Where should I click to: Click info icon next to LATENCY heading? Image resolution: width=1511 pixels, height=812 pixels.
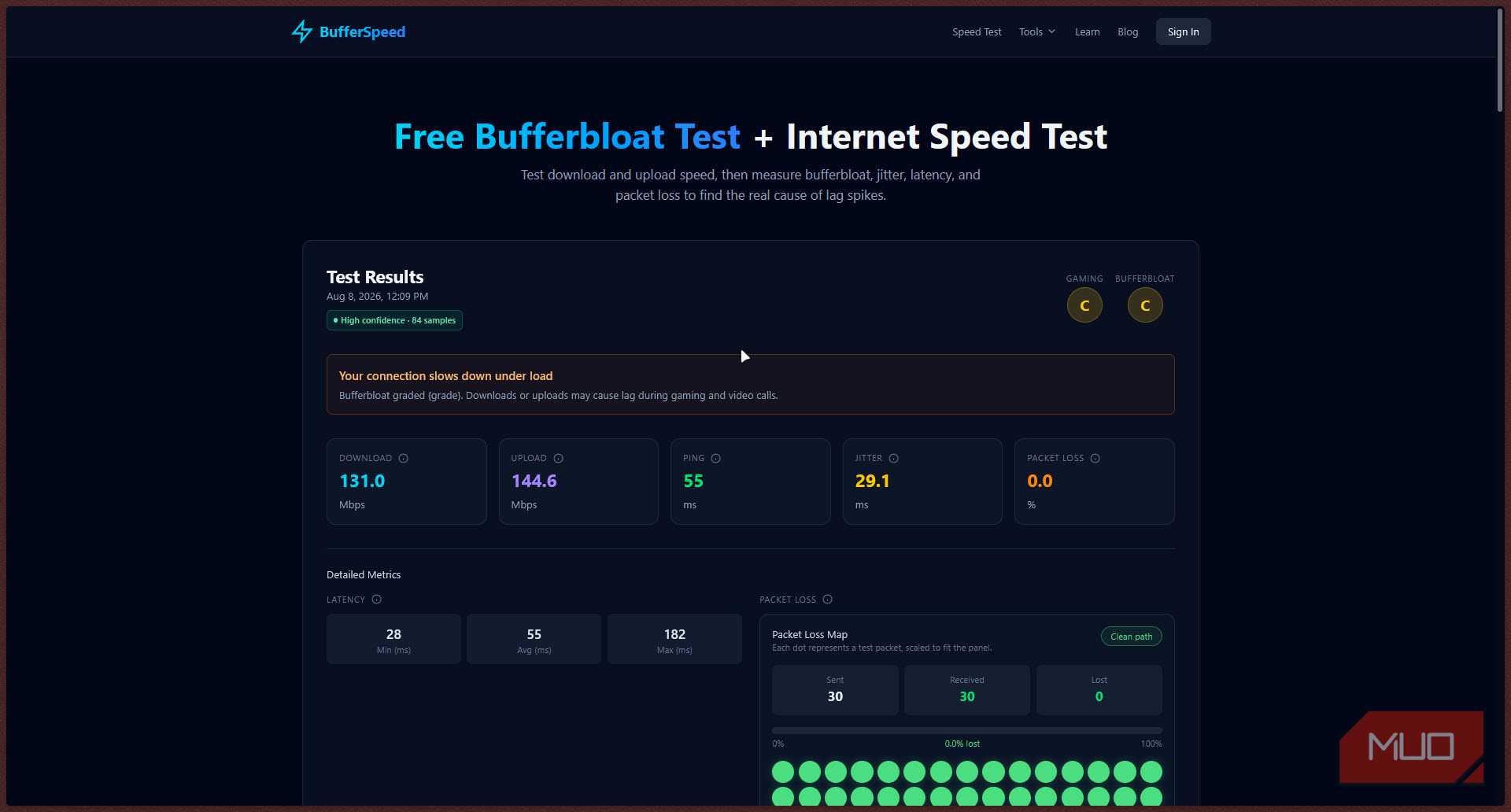376,600
